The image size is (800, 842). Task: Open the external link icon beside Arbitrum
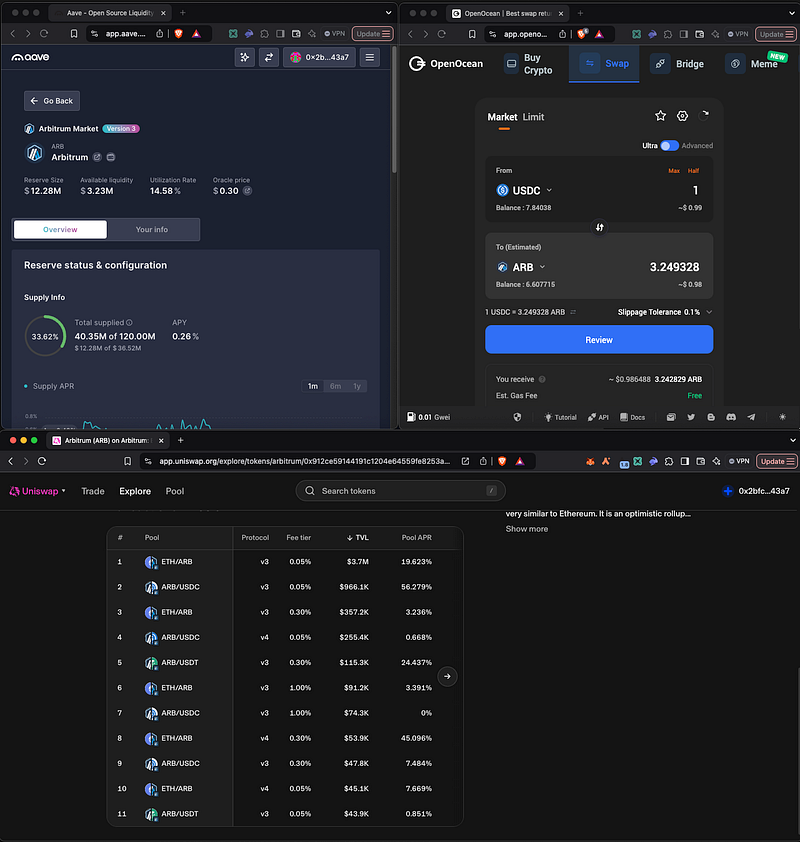click(x=97, y=157)
